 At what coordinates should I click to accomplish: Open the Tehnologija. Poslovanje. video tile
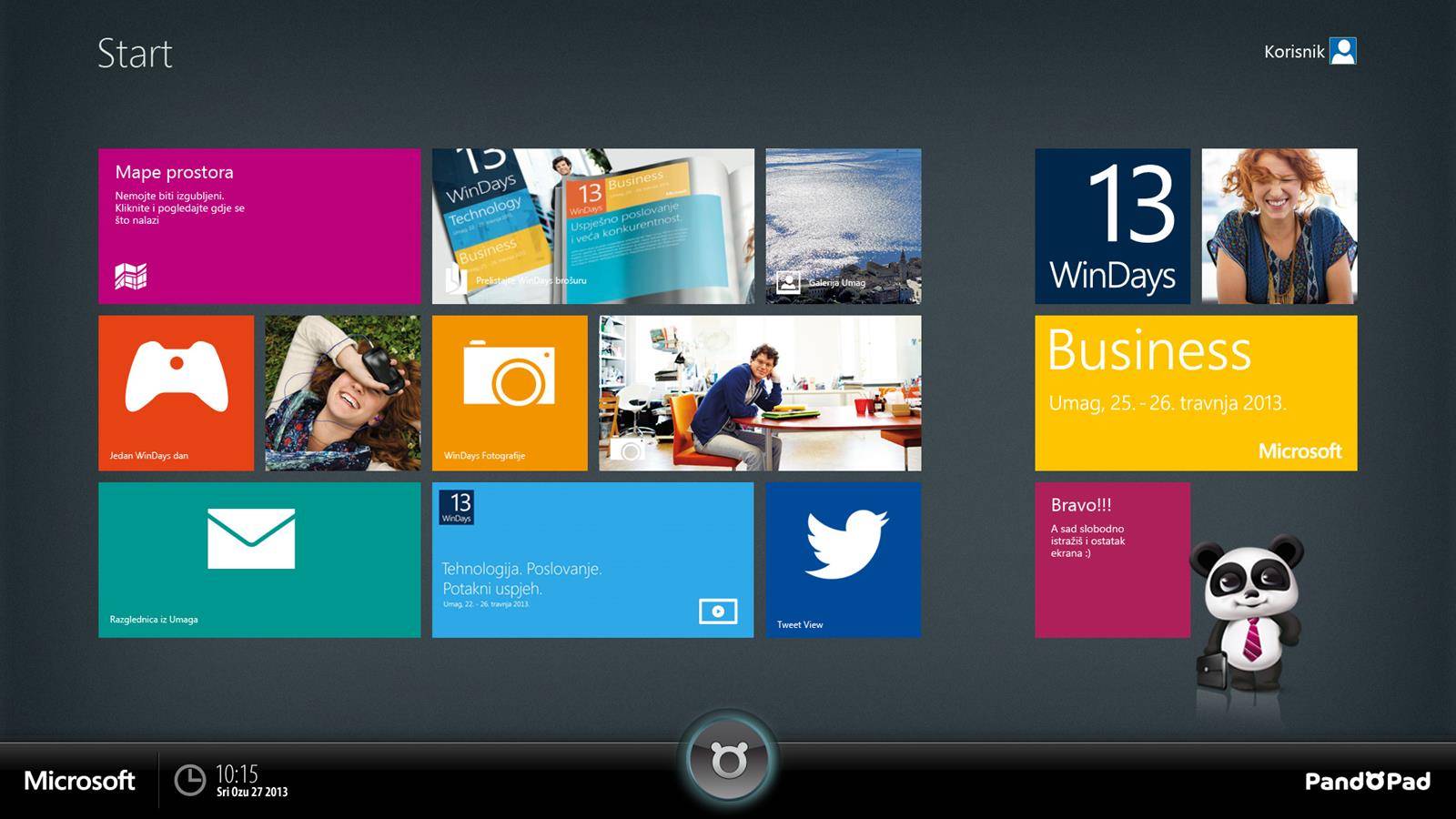[x=592, y=560]
